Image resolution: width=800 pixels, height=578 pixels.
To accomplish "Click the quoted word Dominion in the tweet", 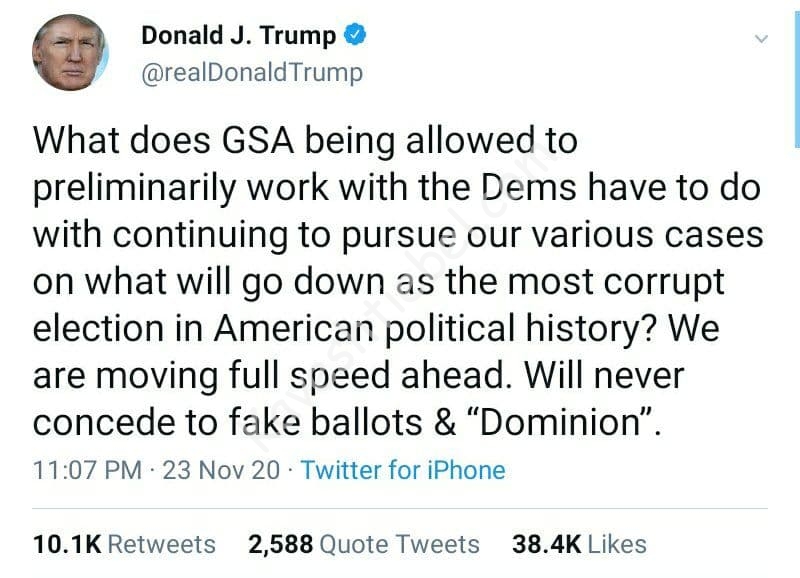I will [559, 421].
